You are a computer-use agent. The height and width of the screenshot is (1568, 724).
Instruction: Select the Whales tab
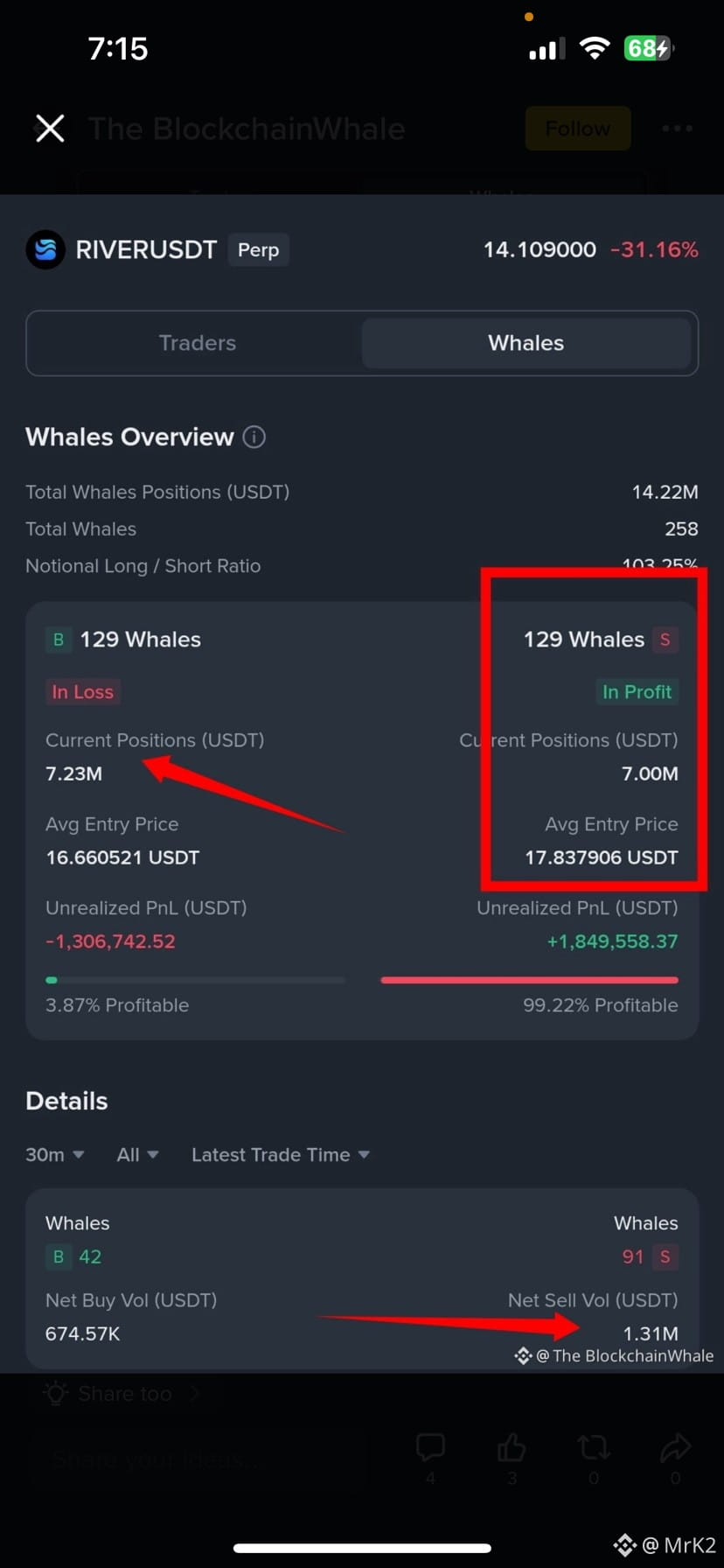pyautogui.click(x=526, y=343)
